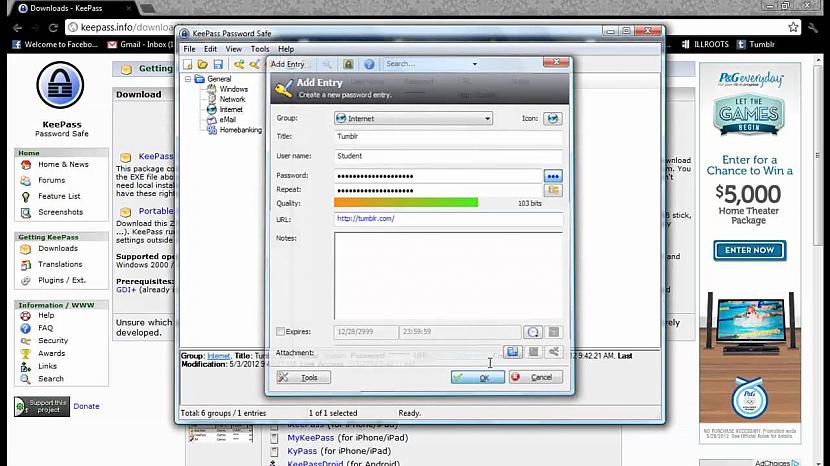Image resolution: width=830 pixels, height=466 pixels.
Task: Click the browser bookmark star icon
Action: [x=793, y=27]
